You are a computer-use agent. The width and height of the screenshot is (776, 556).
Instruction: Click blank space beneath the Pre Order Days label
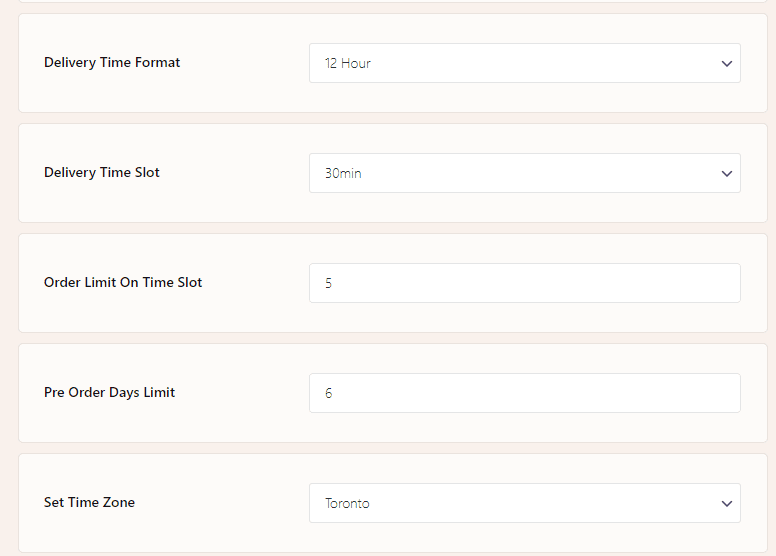[109, 423]
